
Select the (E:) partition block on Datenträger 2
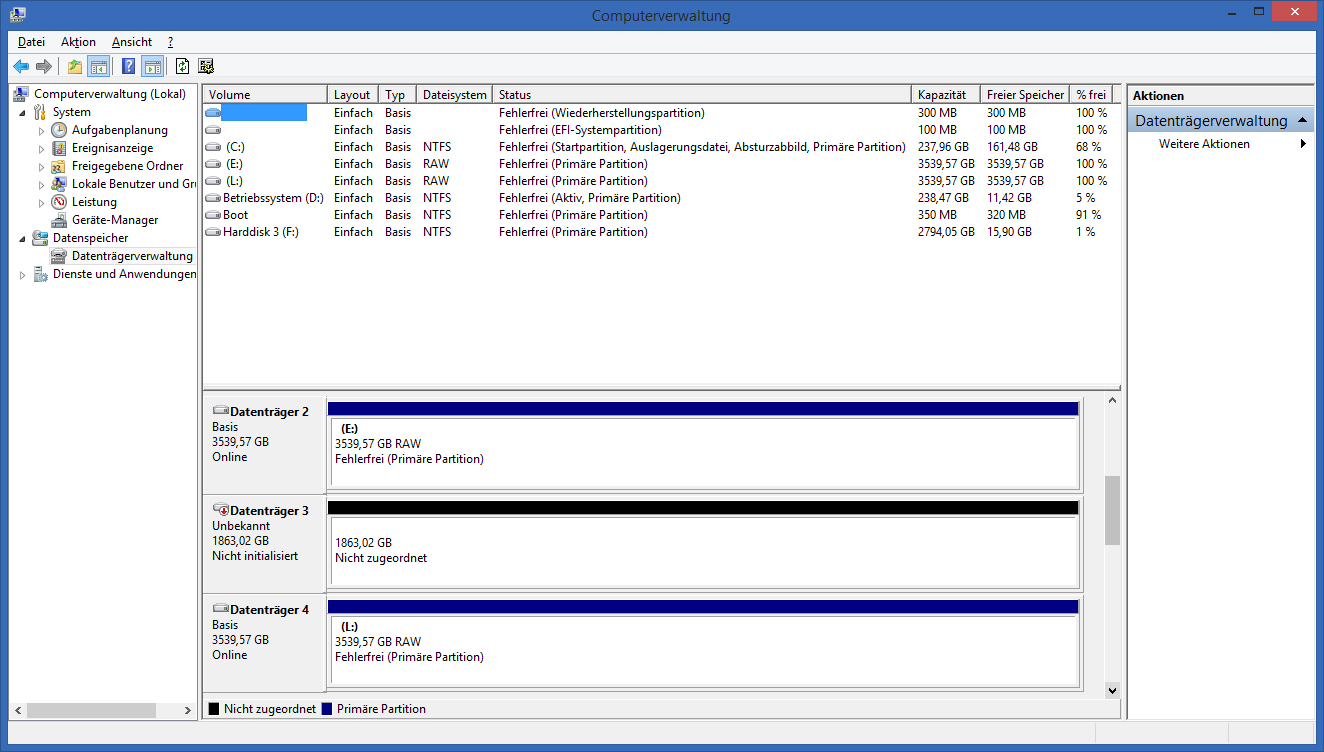click(x=703, y=445)
